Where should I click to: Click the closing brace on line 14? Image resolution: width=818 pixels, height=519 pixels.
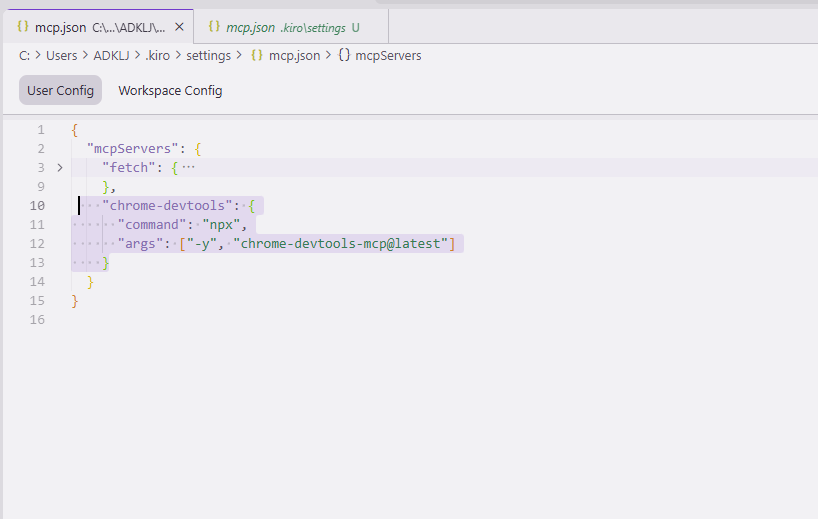[90, 282]
